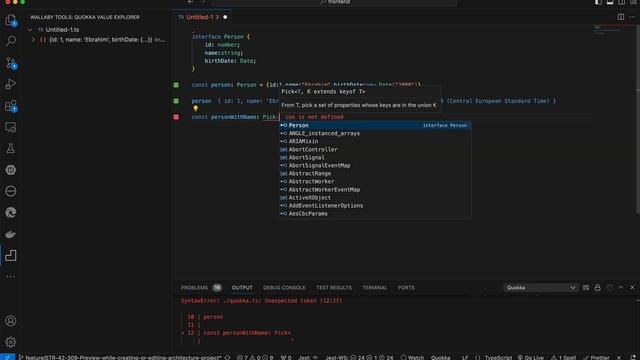The width and height of the screenshot is (640, 360).
Task: Toggle bottom panel layout button
Action: (x=610, y=2)
